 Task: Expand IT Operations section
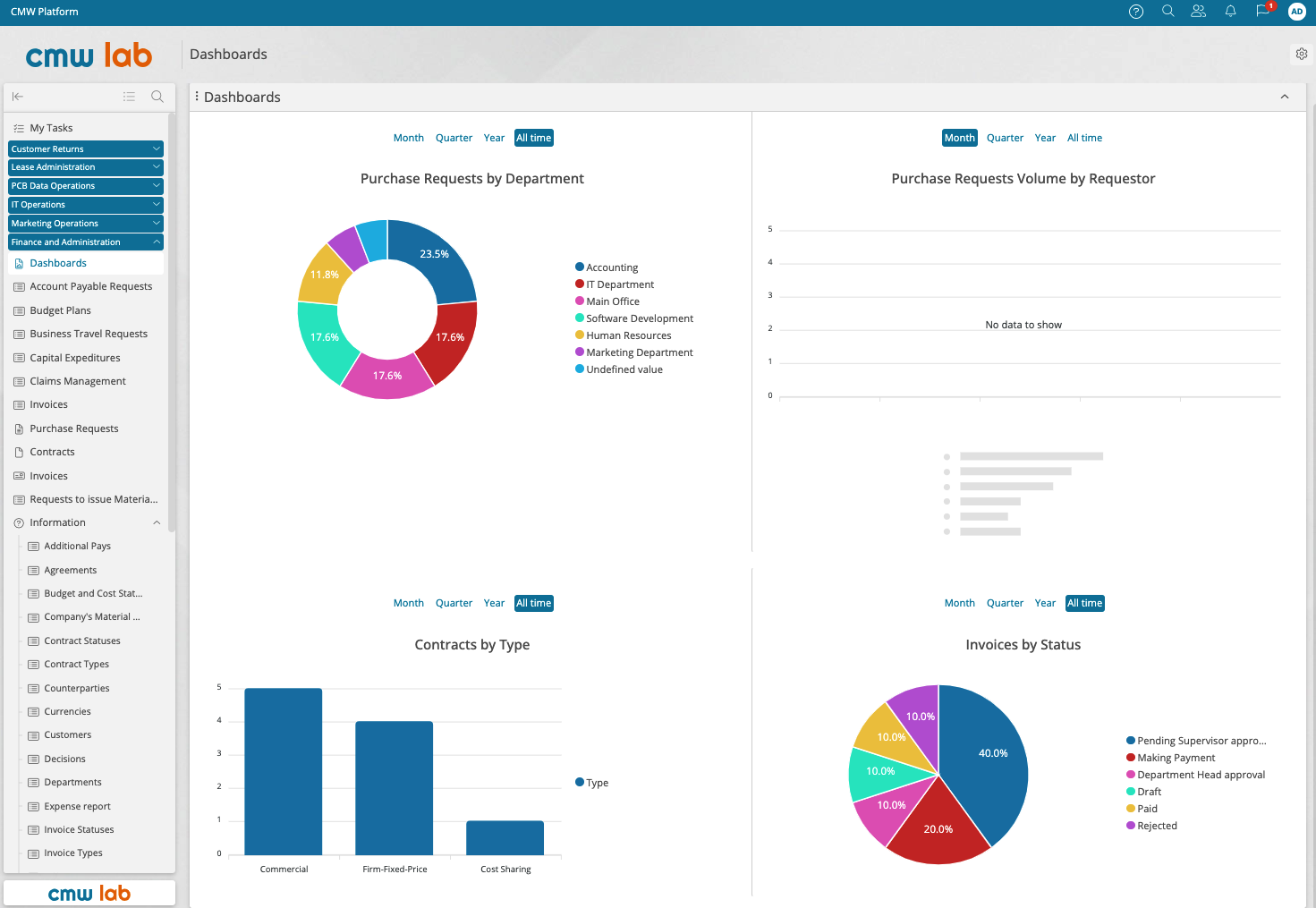click(x=86, y=205)
